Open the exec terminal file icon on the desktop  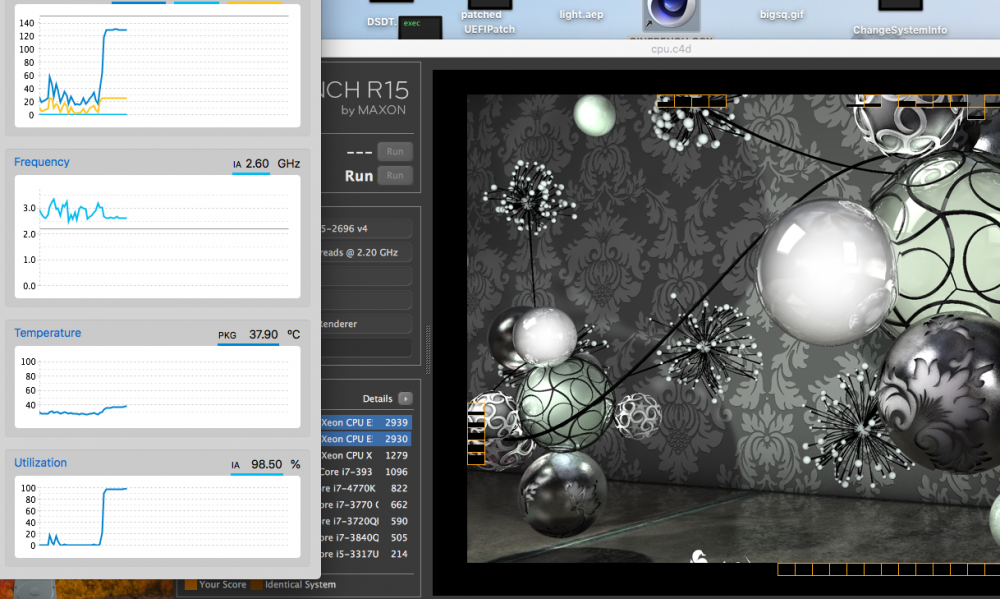(420, 27)
